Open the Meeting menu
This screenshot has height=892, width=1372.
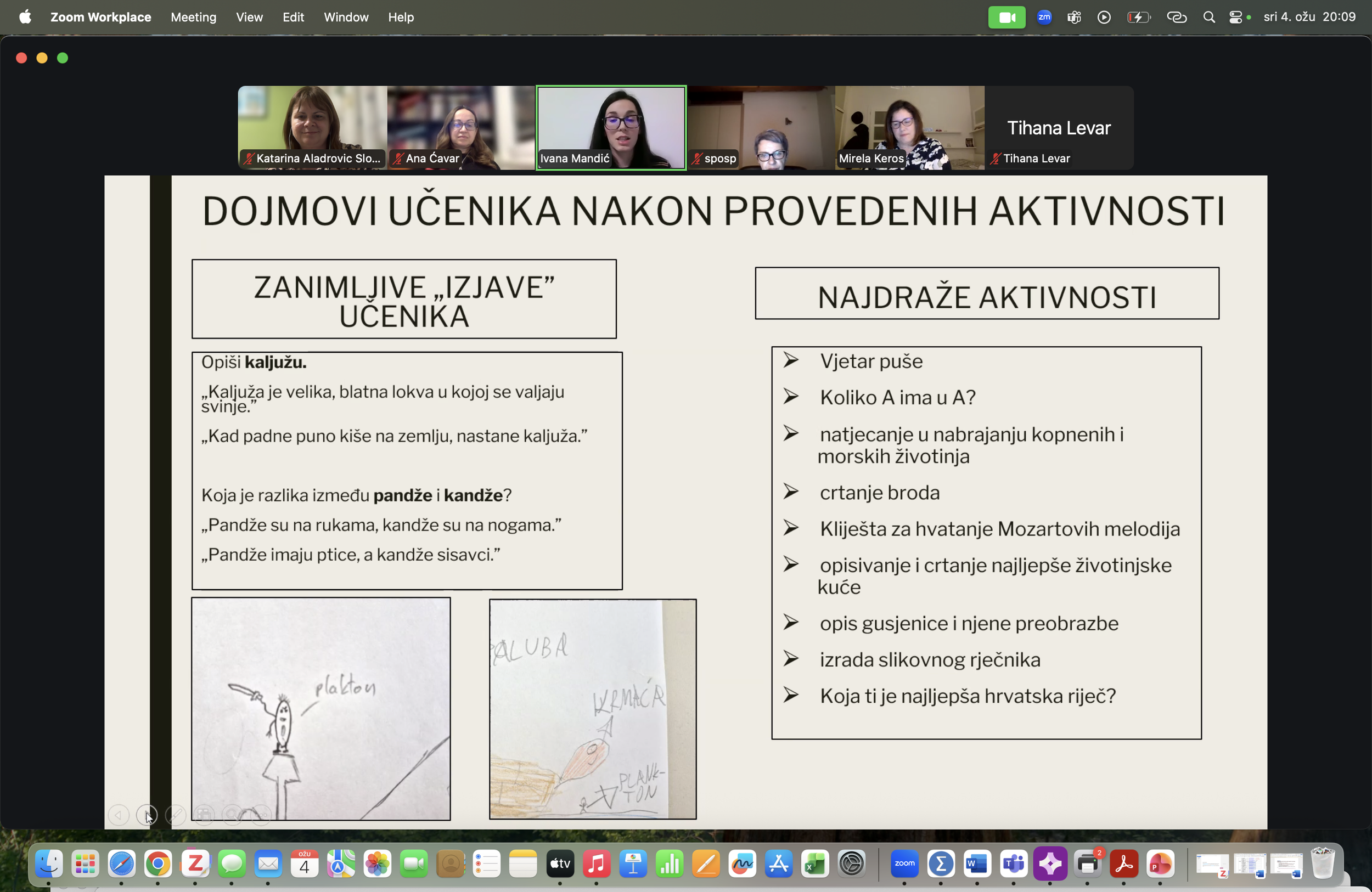193,16
